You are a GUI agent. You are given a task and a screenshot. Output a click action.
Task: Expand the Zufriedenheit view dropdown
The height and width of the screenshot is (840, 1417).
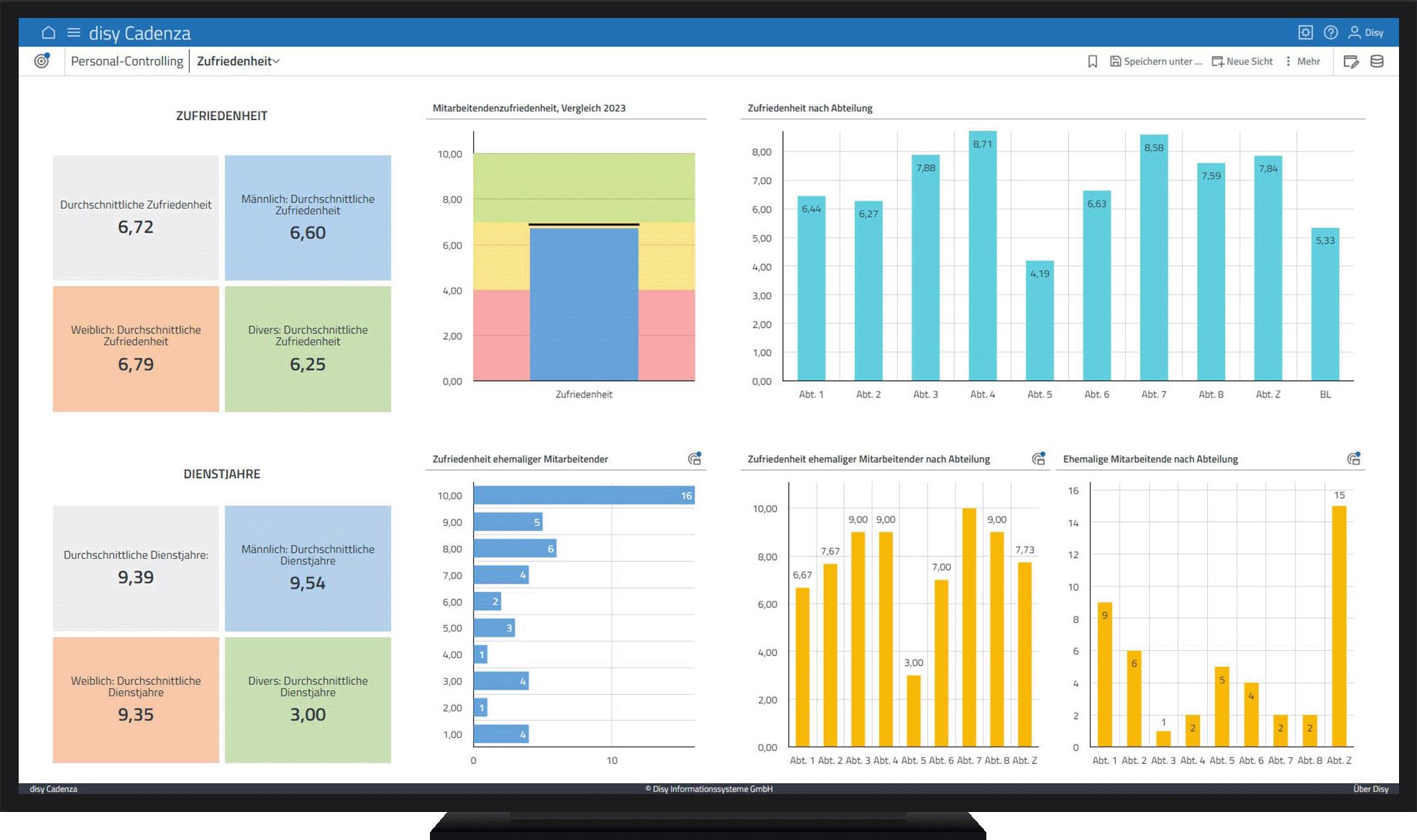[x=238, y=61]
